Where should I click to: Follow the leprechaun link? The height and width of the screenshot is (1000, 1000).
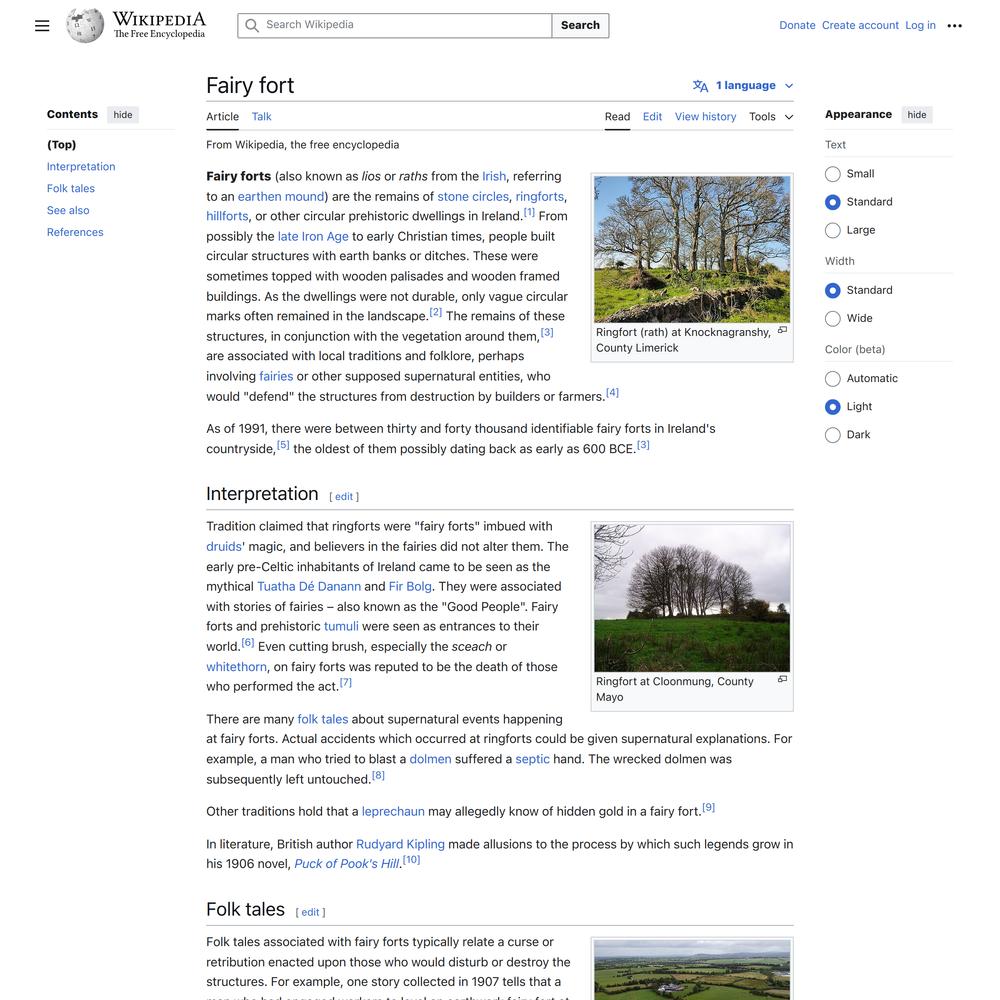393,812
